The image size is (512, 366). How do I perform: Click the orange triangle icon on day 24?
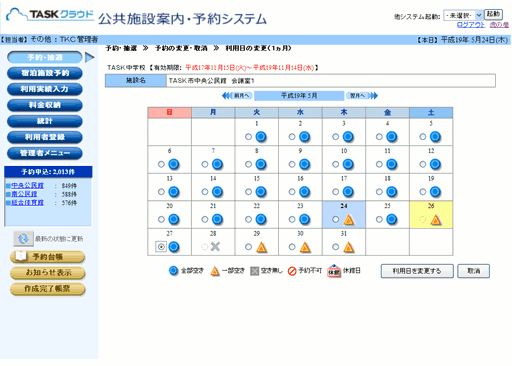[348, 220]
